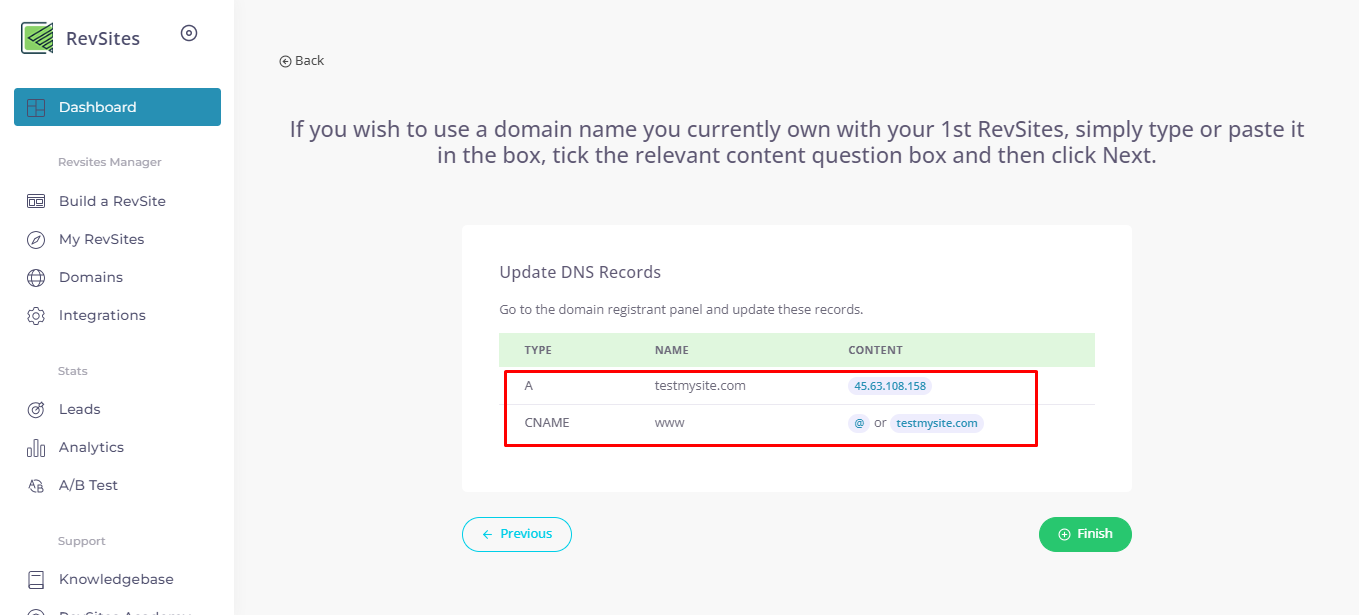
Task: Open the Domains menu item
Action: [91, 277]
